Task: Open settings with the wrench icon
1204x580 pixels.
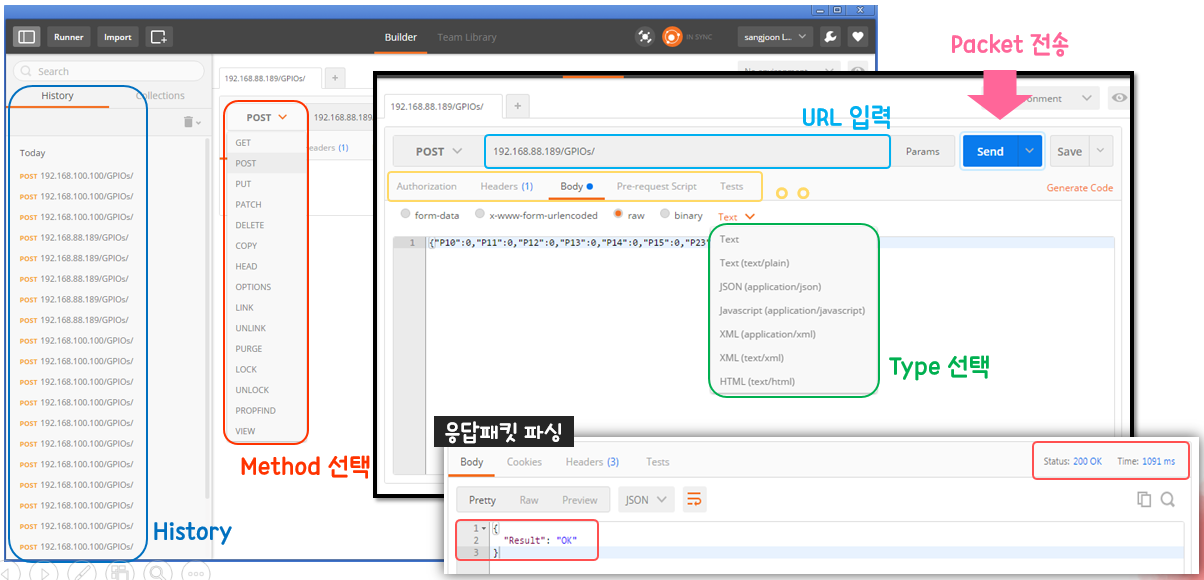Action: click(x=830, y=37)
